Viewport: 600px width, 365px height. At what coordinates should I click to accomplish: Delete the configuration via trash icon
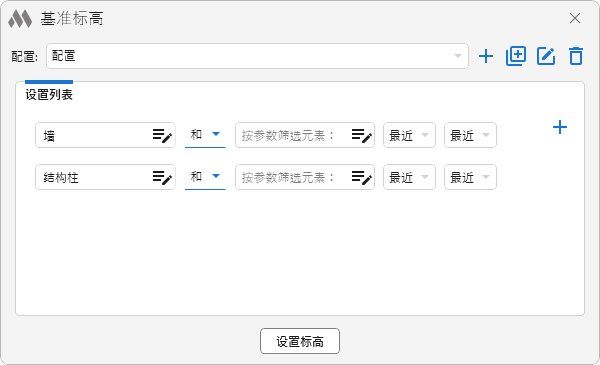click(576, 56)
